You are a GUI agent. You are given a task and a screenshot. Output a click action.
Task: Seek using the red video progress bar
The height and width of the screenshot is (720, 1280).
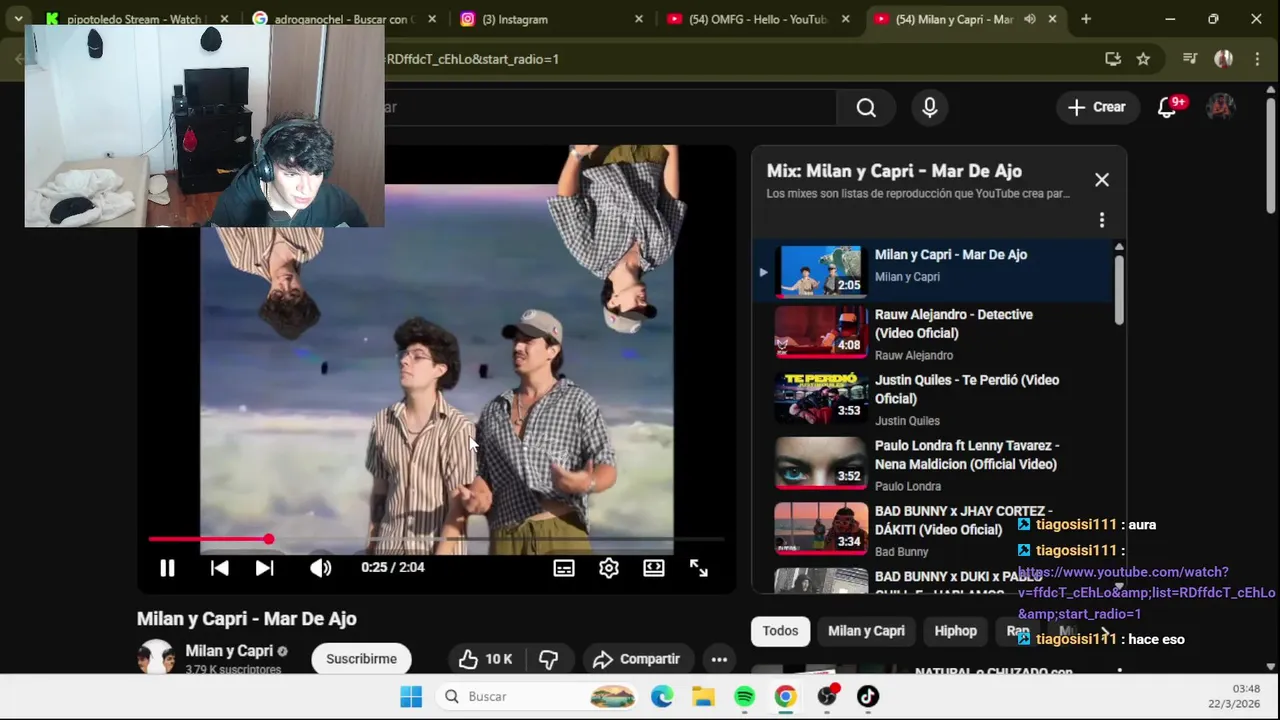pyautogui.click(x=435, y=540)
